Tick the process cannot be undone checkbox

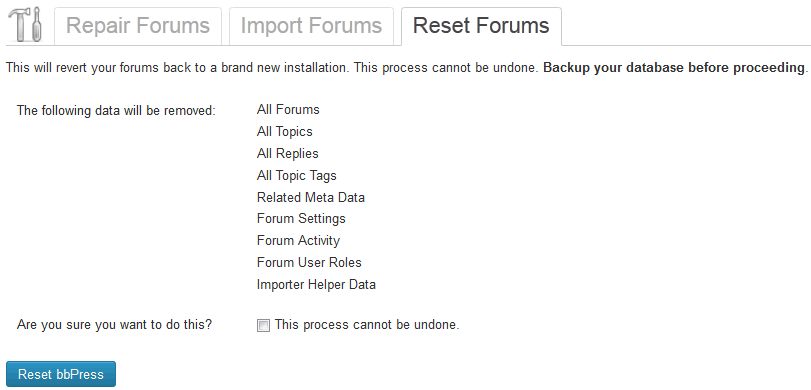click(x=263, y=326)
